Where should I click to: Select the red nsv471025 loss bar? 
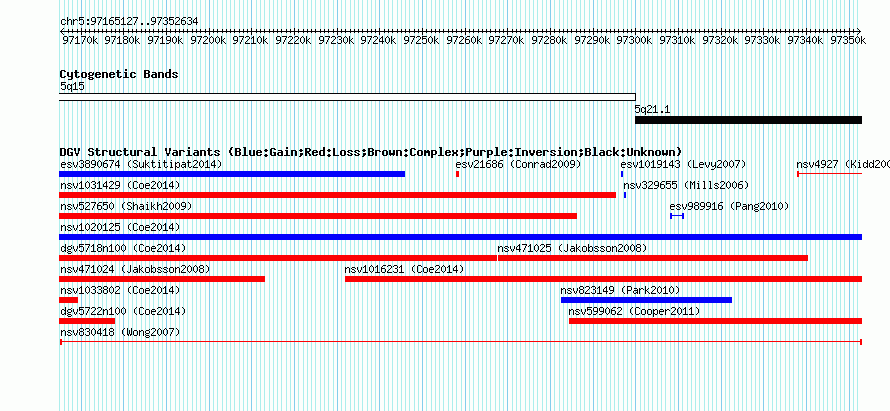point(653,258)
